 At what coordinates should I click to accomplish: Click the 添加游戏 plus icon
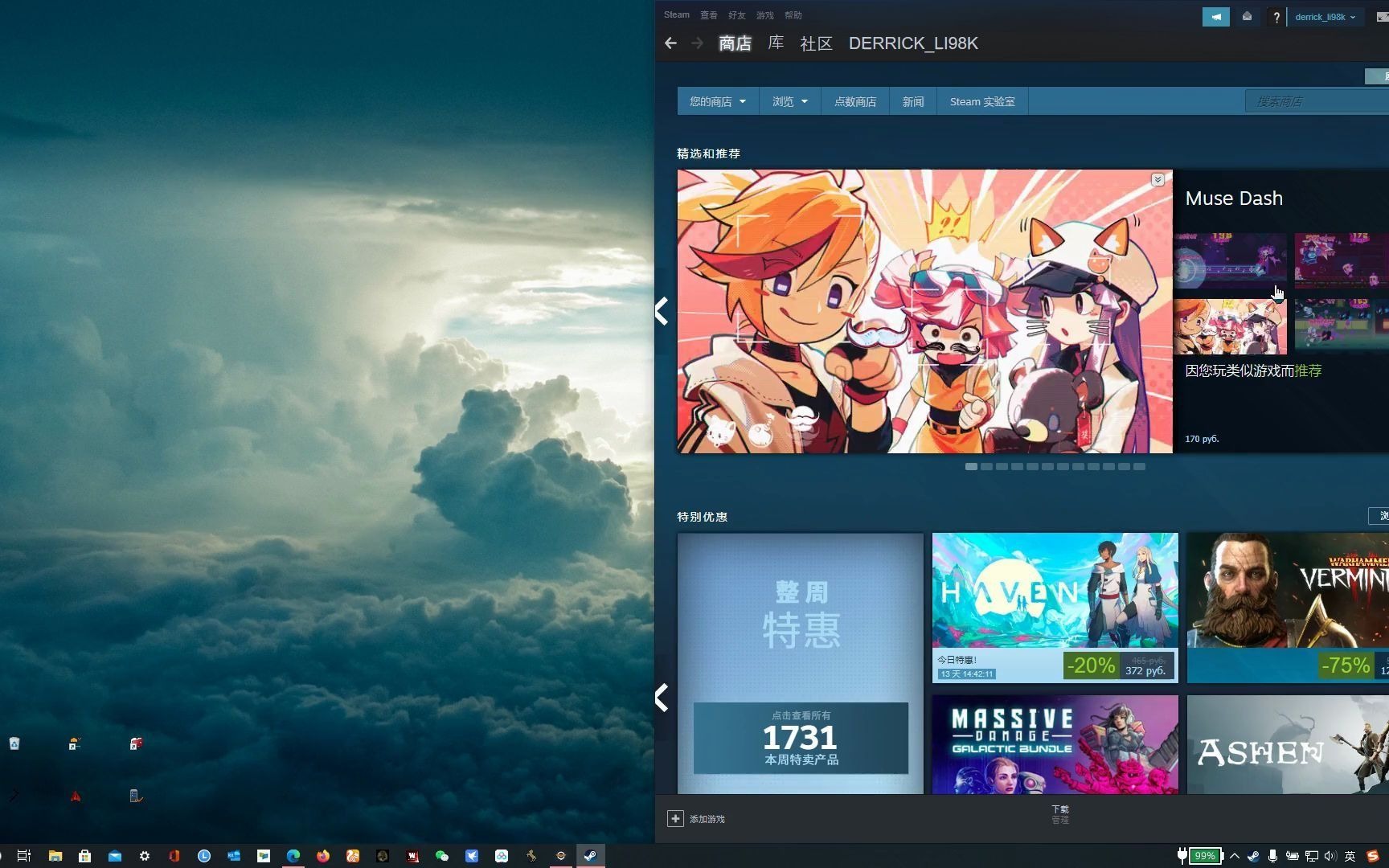tap(675, 818)
